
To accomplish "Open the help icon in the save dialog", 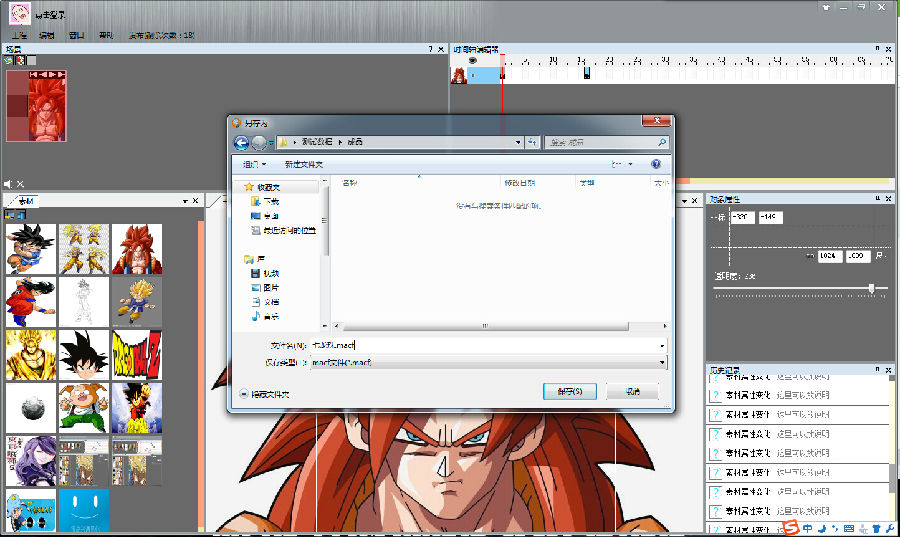I will [656, 163].
